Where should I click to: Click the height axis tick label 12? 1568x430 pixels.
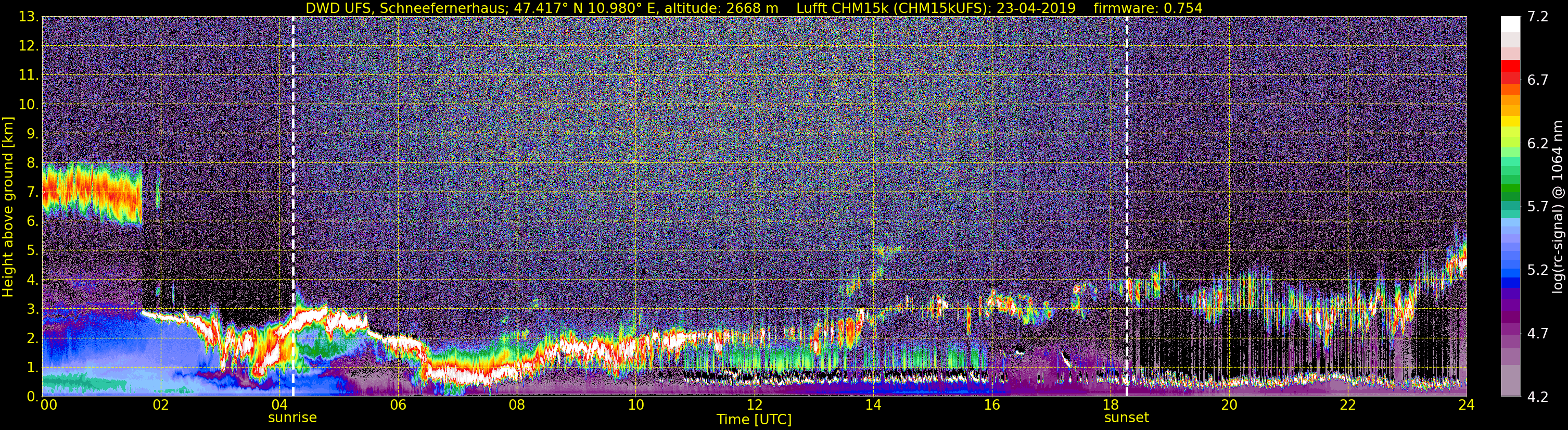tap(28, 46)
